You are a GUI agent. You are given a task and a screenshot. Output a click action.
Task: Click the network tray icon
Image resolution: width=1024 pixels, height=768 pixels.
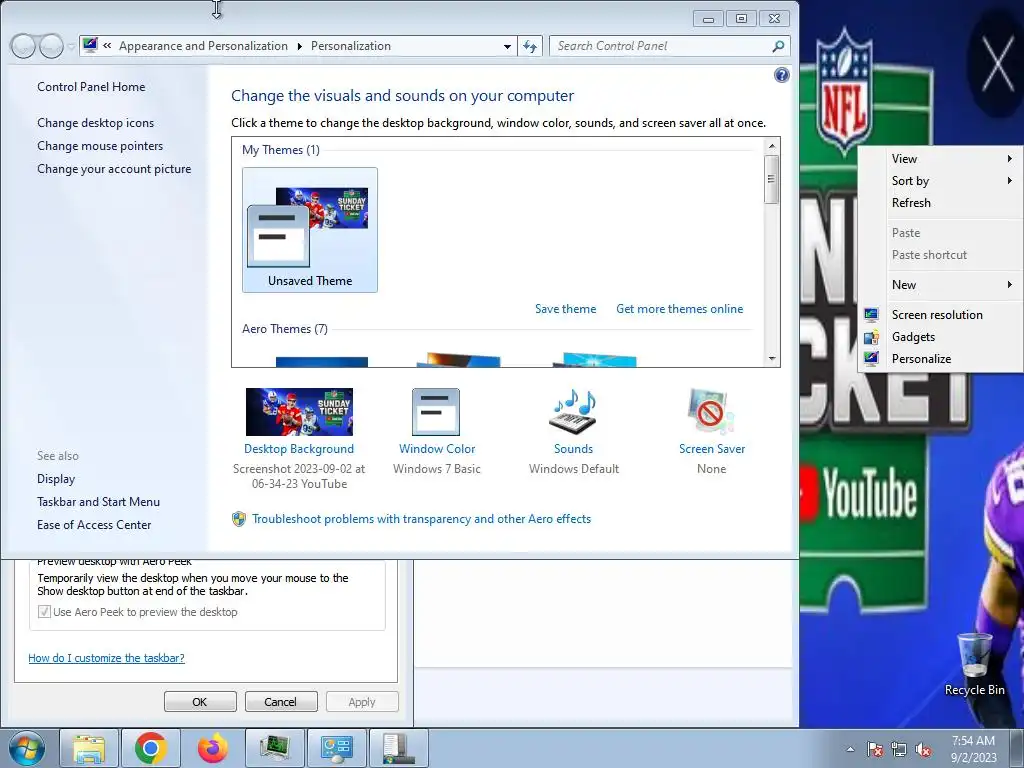click(899, 749)
